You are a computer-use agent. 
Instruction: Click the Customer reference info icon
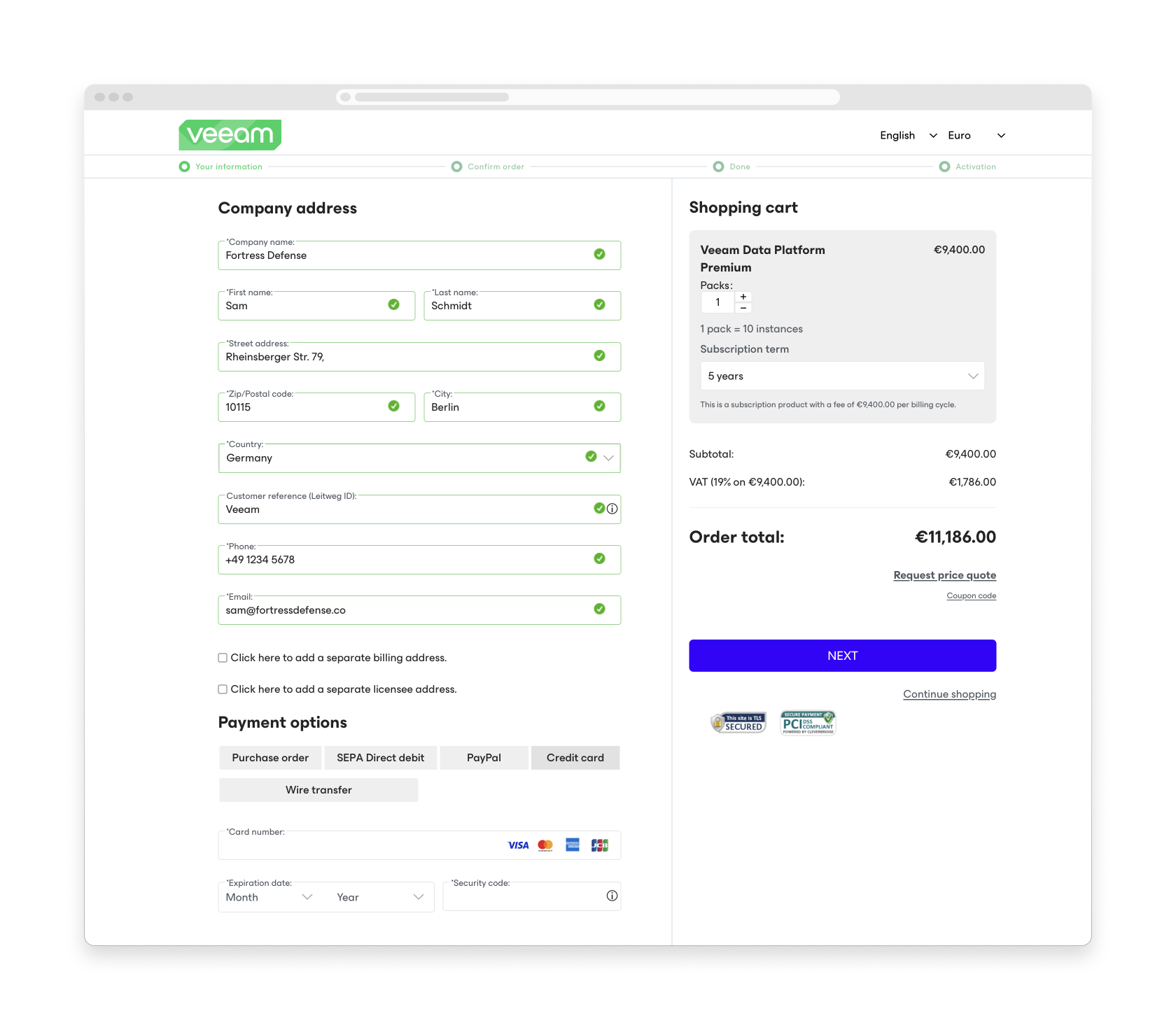pyautogui.click(x=612, y=509)
